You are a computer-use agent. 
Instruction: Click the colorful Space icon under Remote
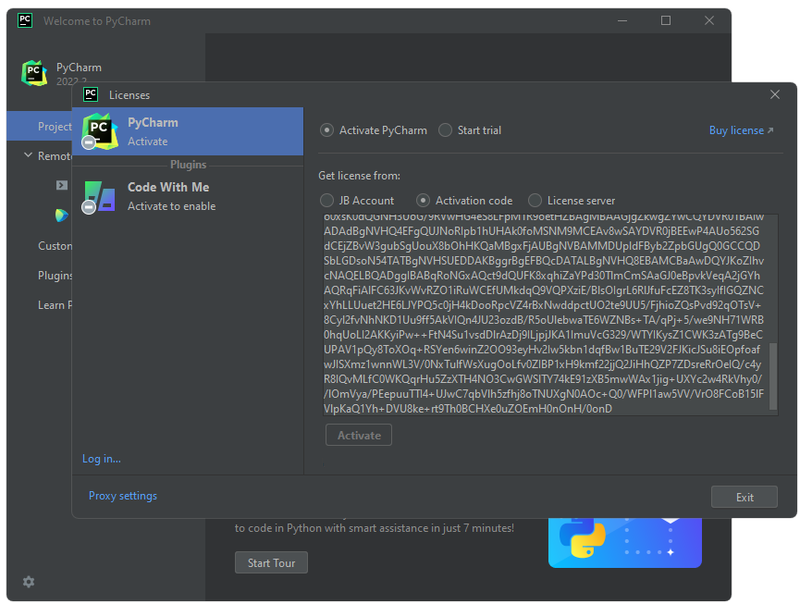tap(62, 215)
